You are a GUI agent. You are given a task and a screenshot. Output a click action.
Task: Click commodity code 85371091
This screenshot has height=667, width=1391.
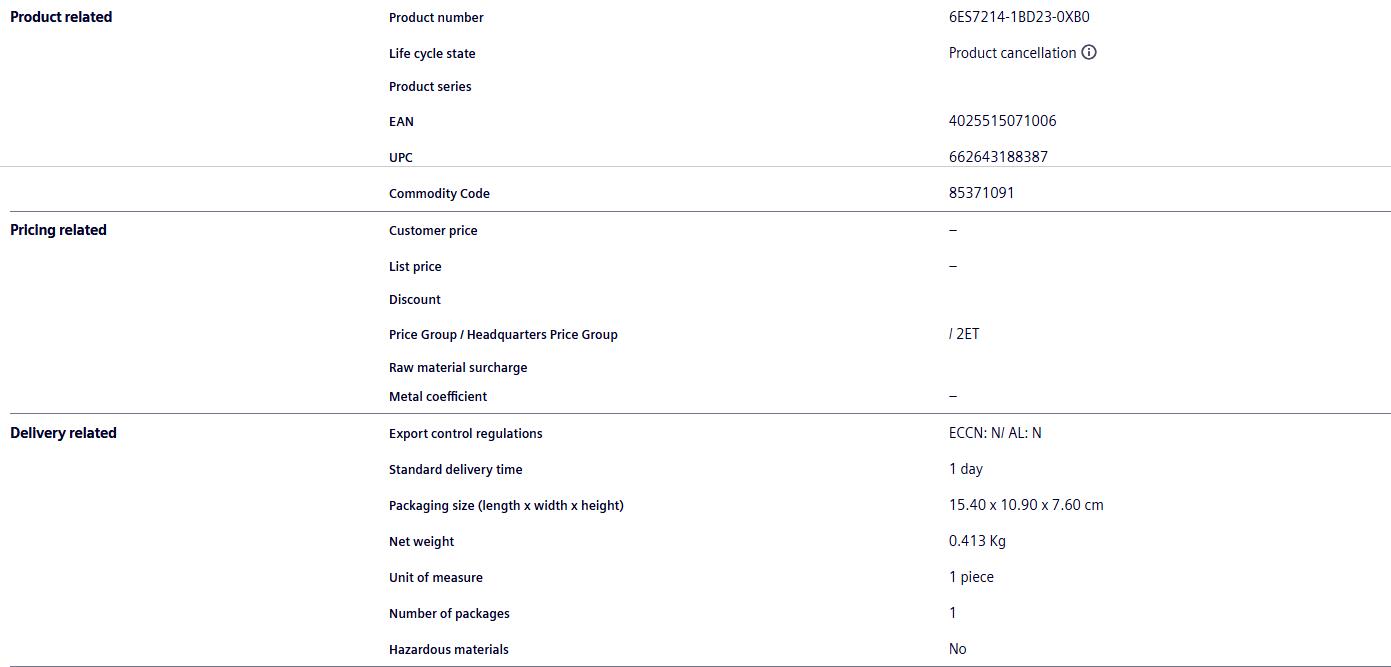coord(981,193)
